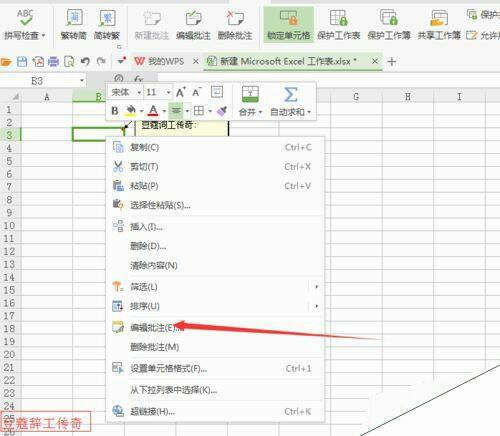Choose 插入(I)... in the context menu

[x=215, y=227]
